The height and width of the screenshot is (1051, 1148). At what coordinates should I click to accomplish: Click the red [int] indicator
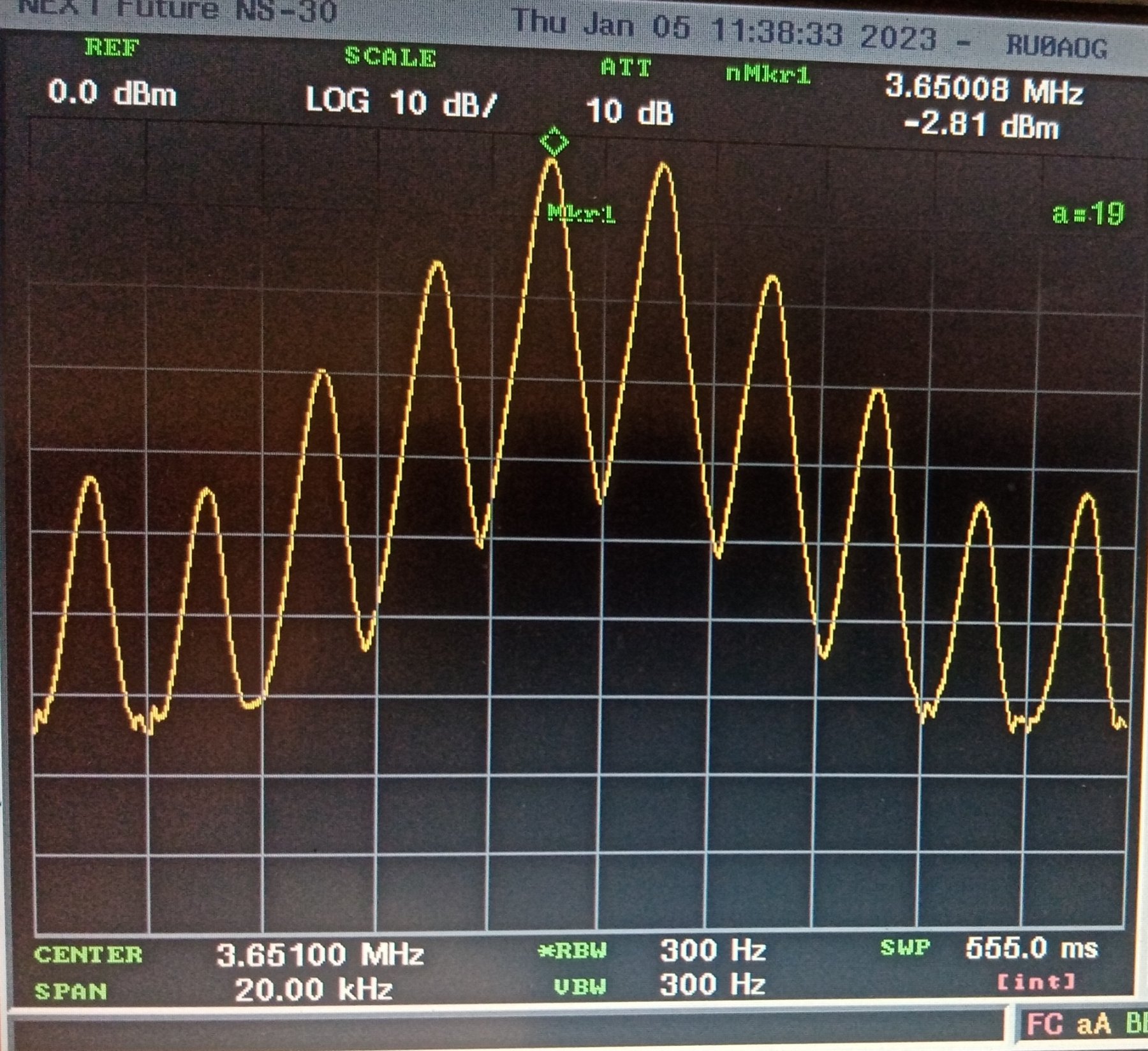[x=1036, y=982]
